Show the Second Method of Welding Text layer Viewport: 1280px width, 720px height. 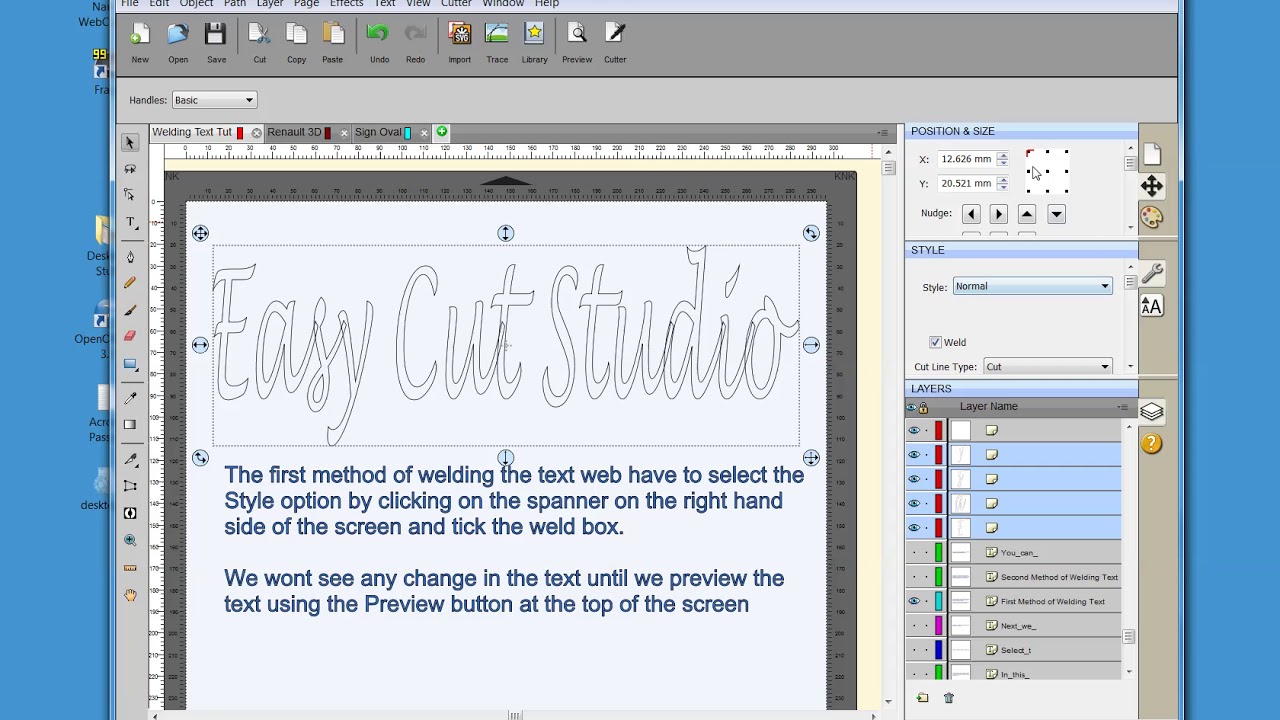click(x=914, y=577)
